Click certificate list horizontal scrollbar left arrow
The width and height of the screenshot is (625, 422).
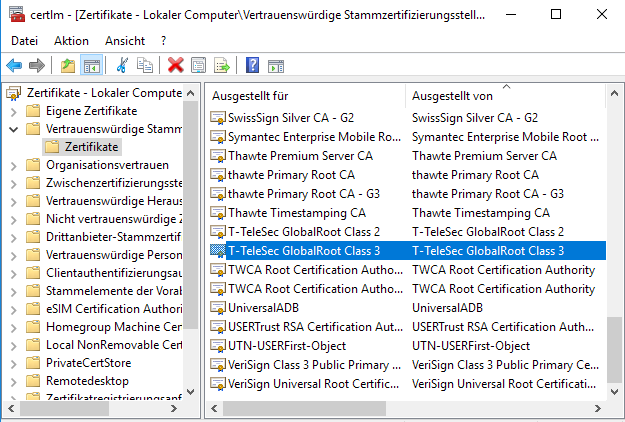214,408
